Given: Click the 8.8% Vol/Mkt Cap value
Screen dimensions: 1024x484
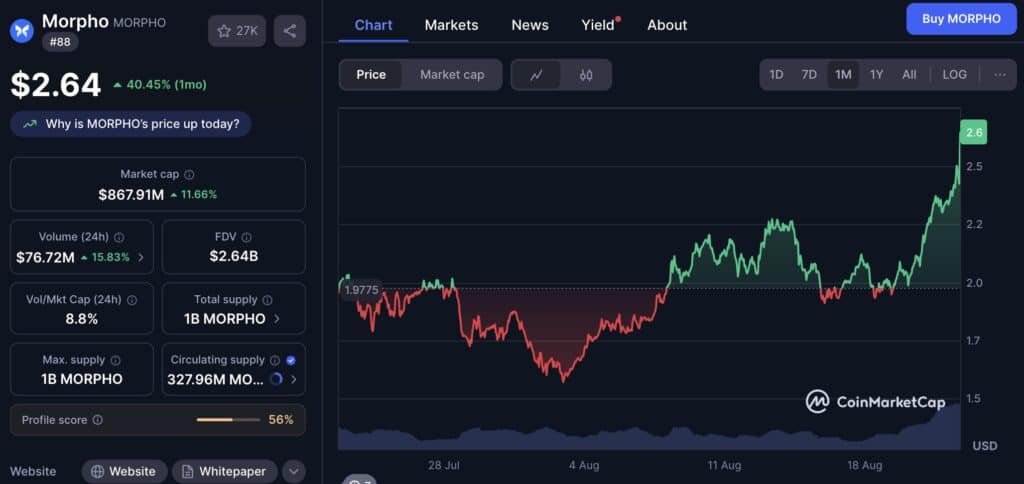Looking at the screenshot, I should [x=82, y=319].
